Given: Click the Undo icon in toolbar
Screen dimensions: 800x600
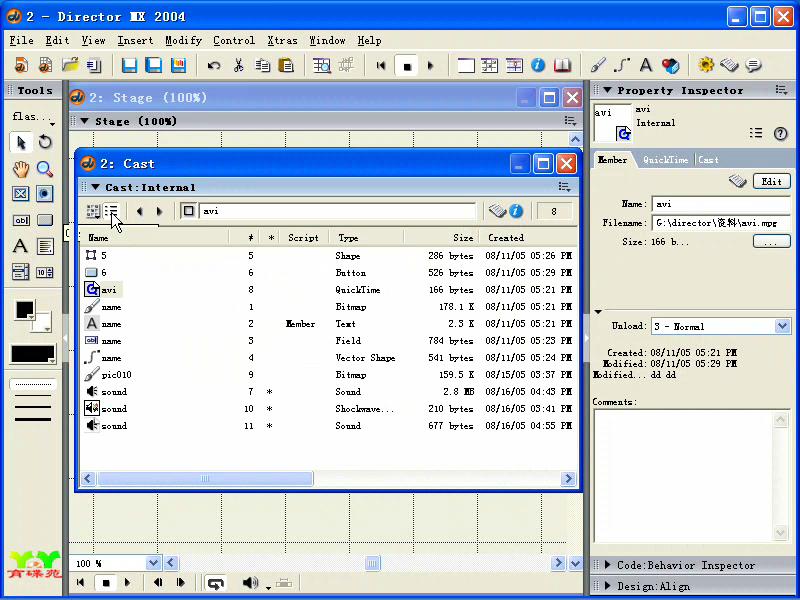Looking at the screenshot, I should [214, 65].
